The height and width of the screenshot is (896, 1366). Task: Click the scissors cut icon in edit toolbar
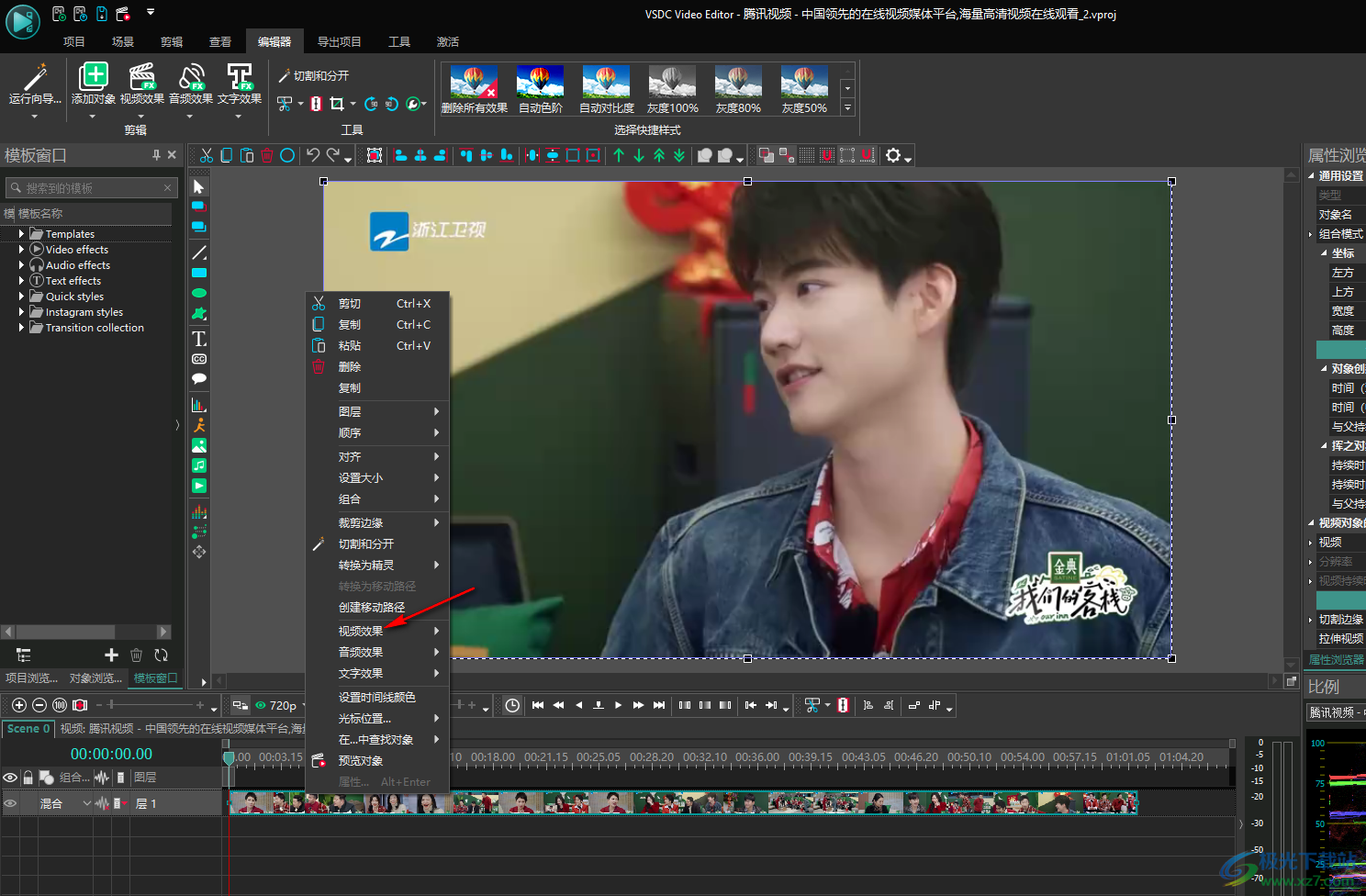[207, 155]
